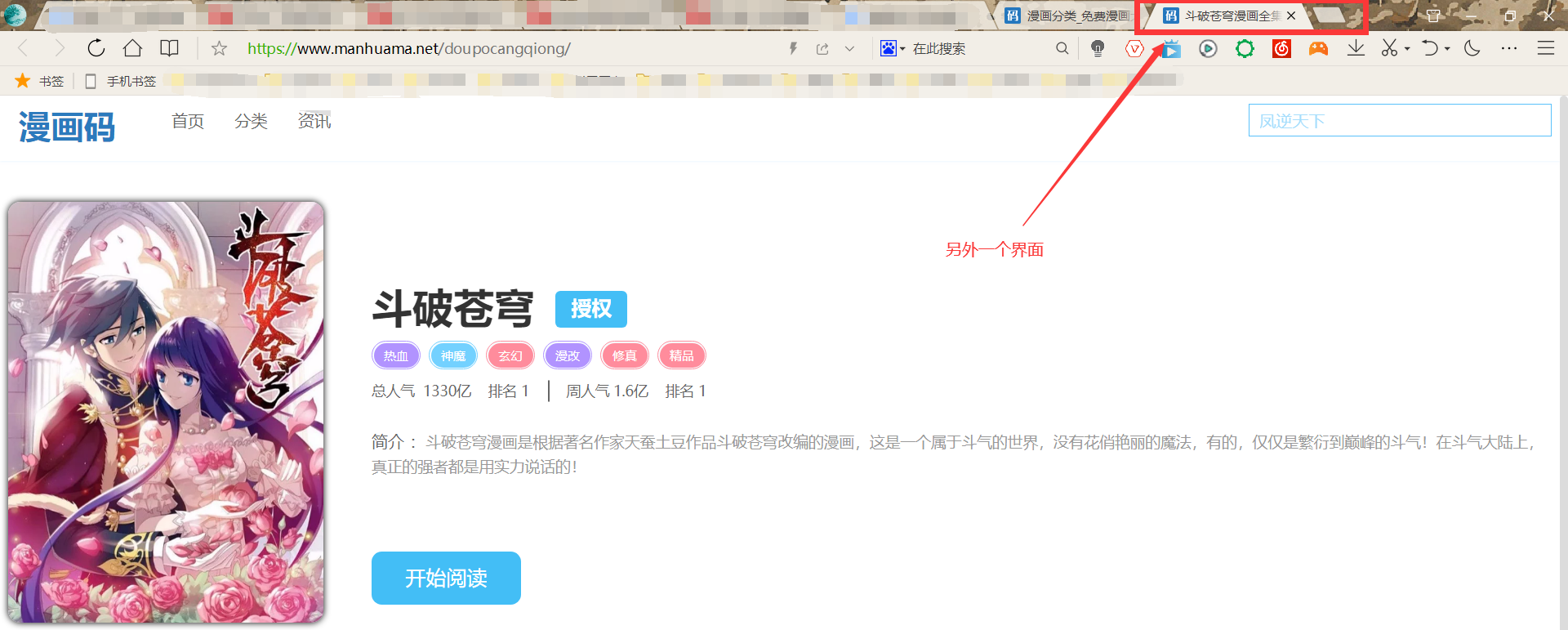
Task: Open the three-dots more tools icon
Action: [x=1509, y=48]
